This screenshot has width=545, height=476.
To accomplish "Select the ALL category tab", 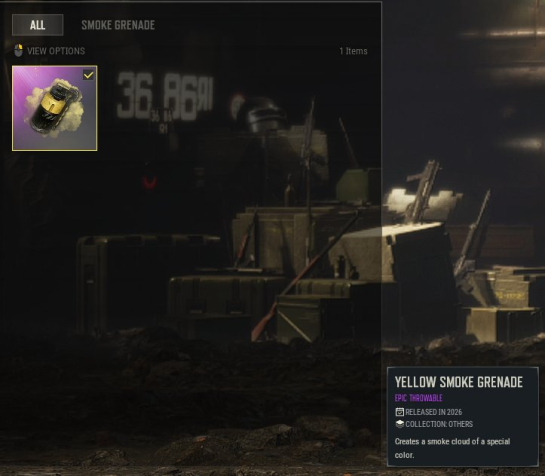I will click(x=38, y=25).
